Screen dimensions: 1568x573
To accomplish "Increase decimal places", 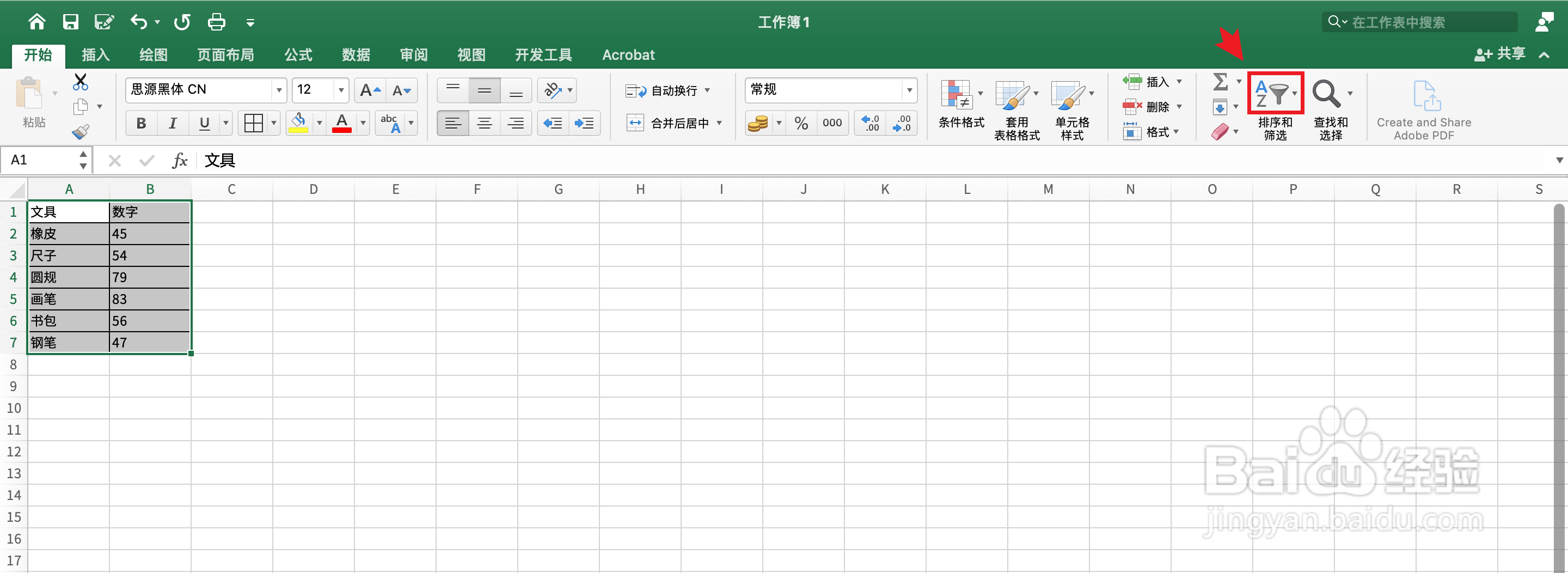I will click(x=871, y=123).
